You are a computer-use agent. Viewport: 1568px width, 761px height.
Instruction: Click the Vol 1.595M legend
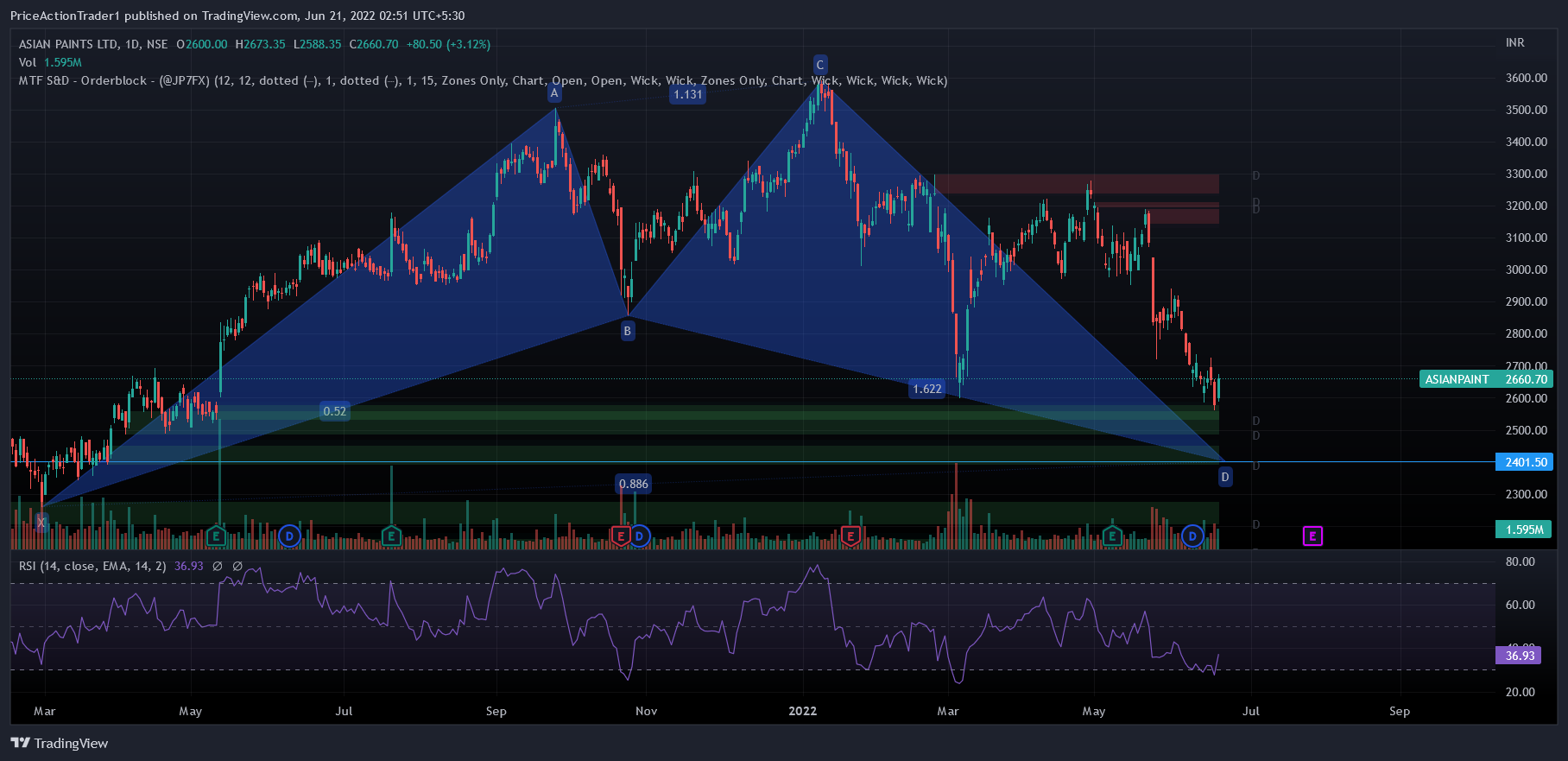pos(50,62)
